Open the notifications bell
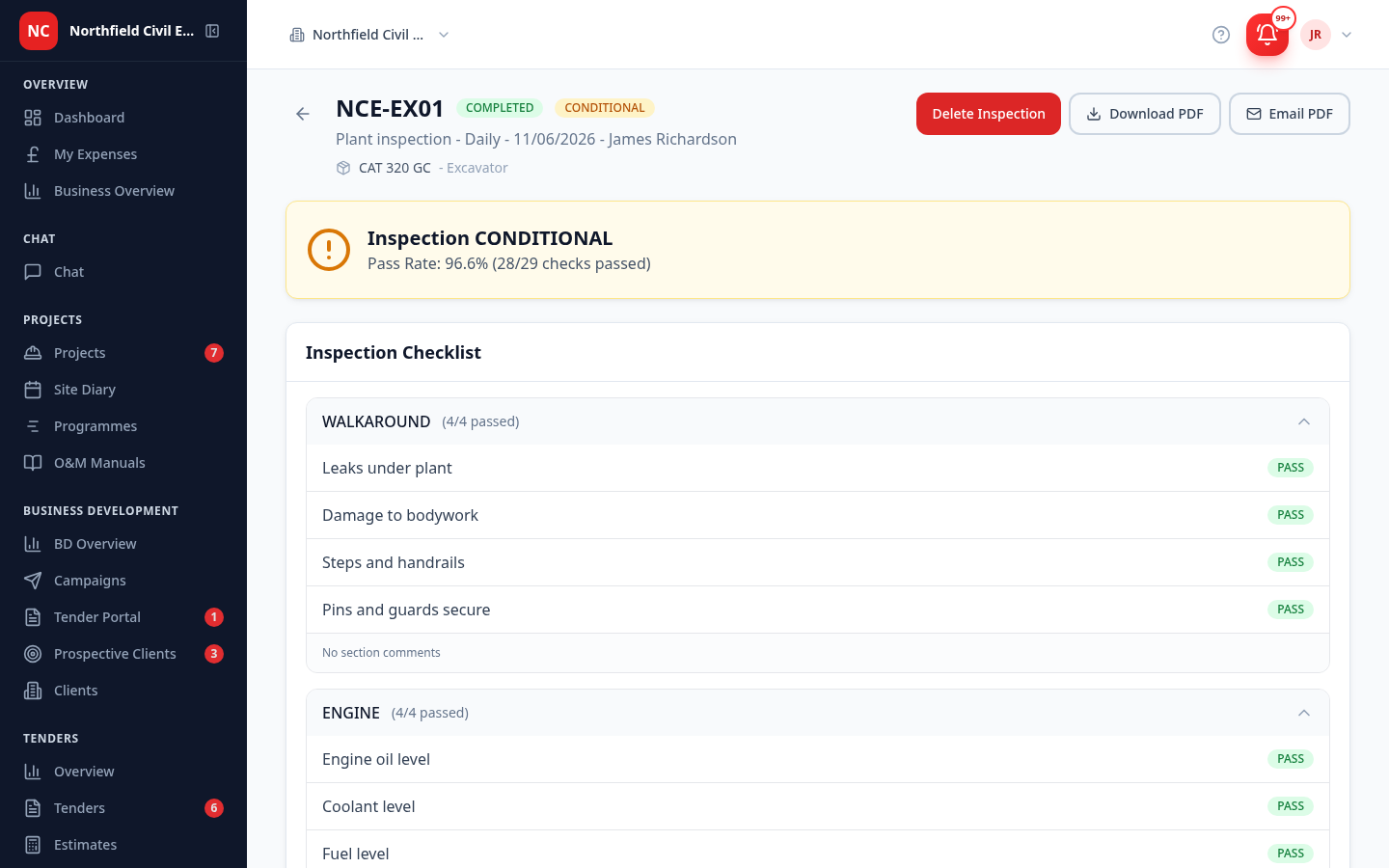 point(1266,35)
